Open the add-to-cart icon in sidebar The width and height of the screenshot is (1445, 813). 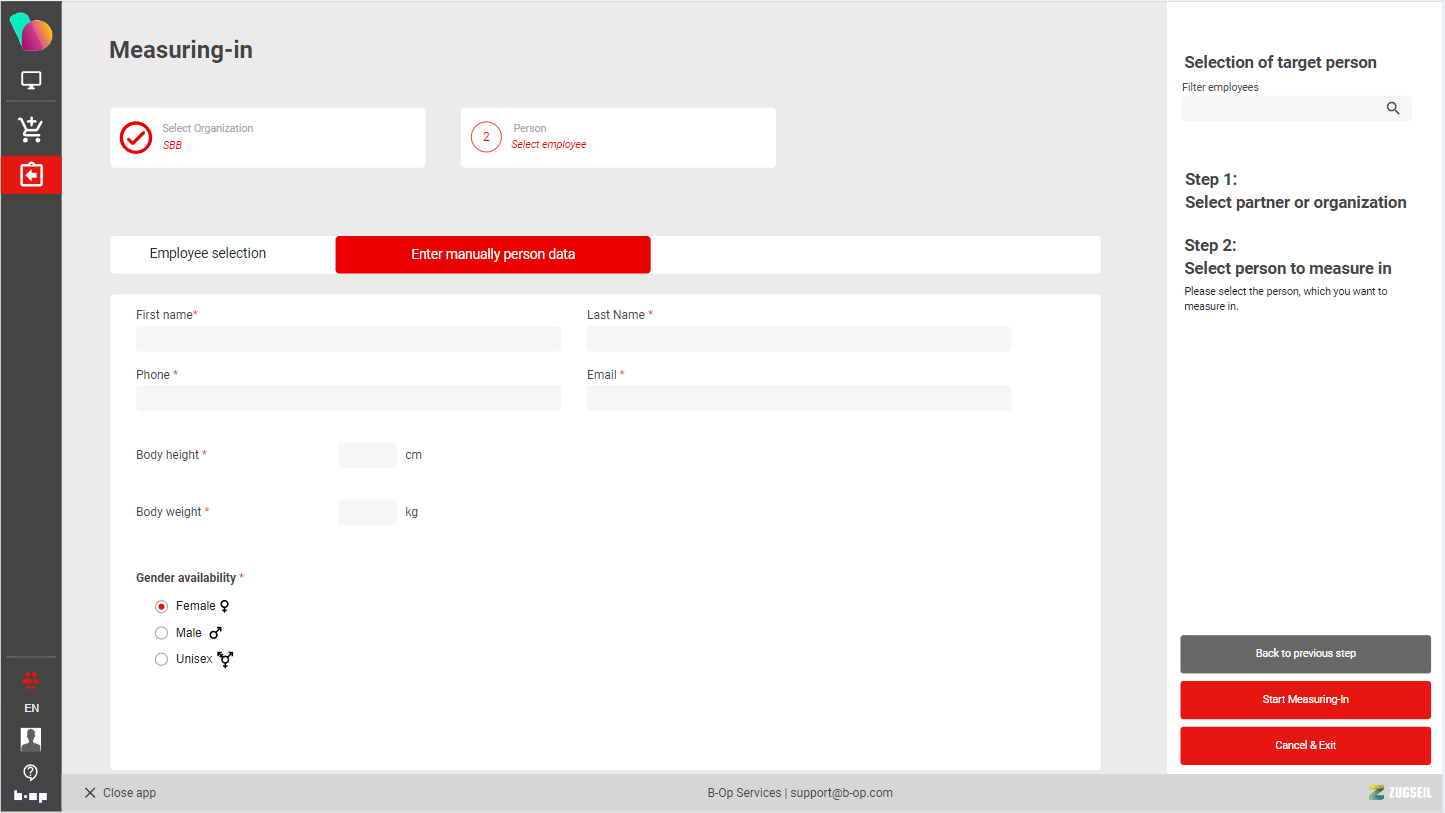(x=31, y=129)
